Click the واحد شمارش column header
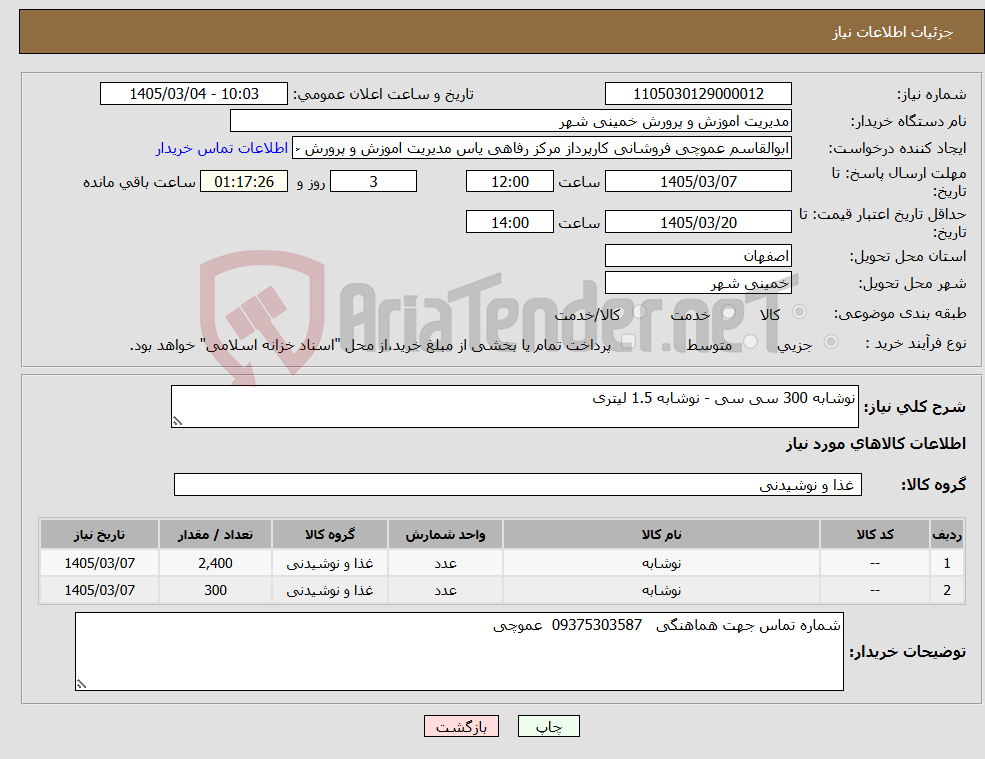This screenshot has height=759, width=985. coord(445,535)
